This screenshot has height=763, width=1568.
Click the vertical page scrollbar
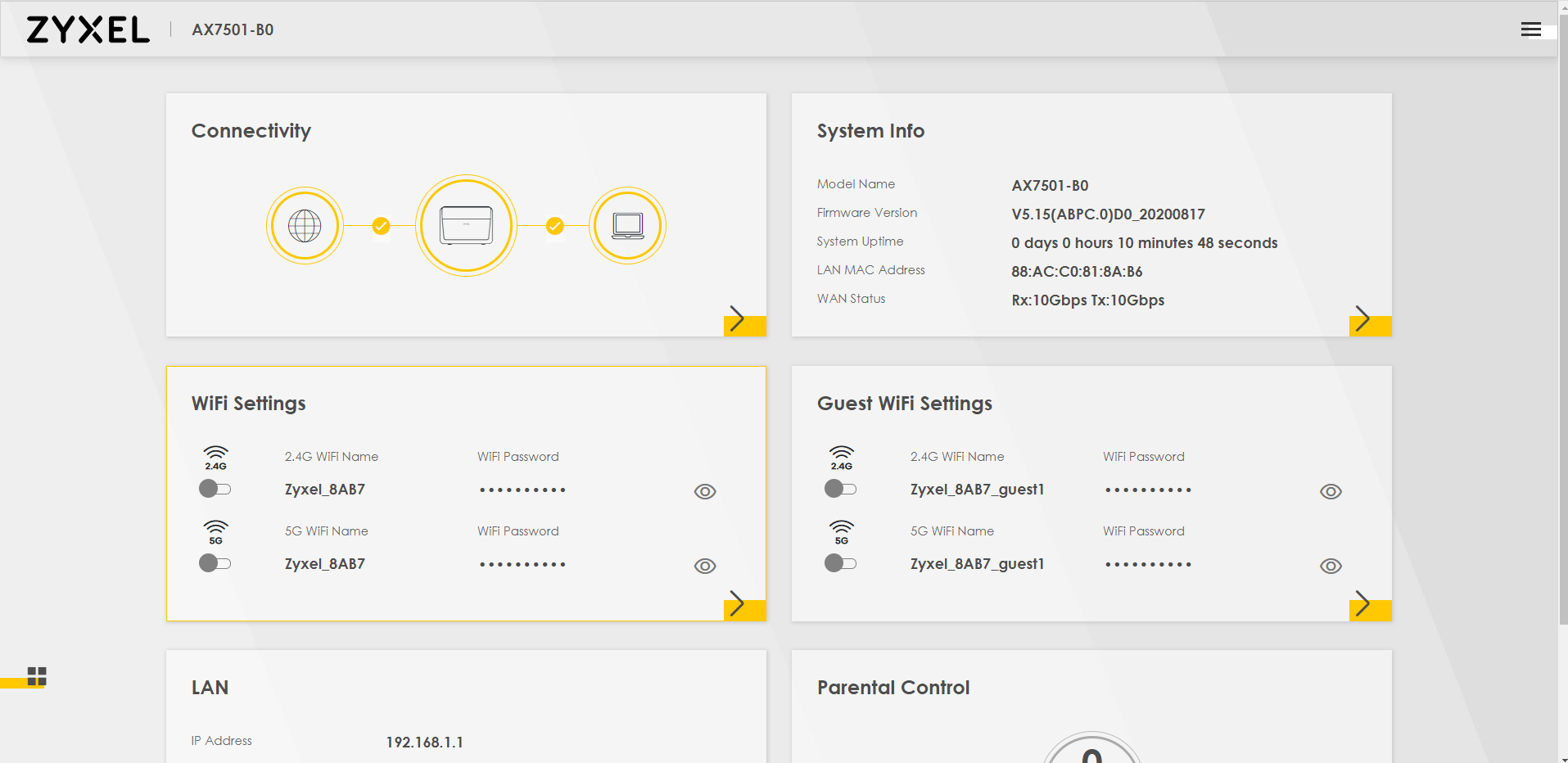(x=1562, y=327)
